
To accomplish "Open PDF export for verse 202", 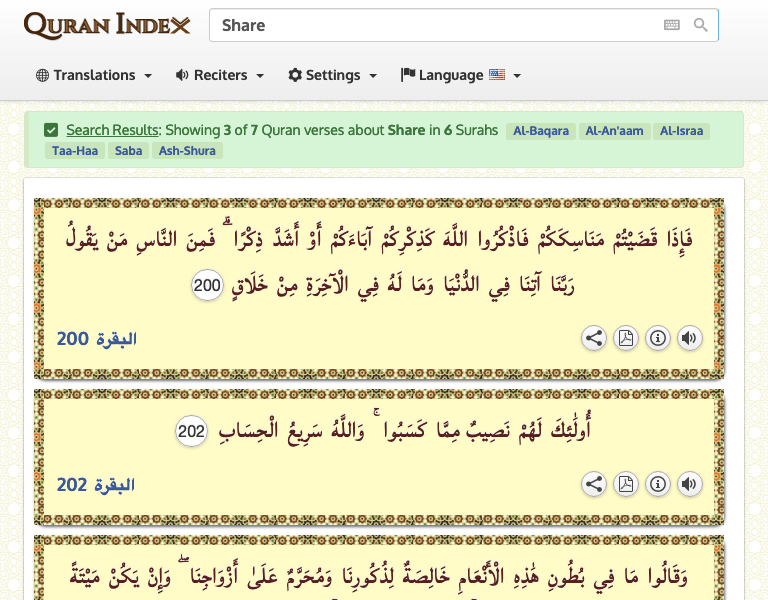I will 626,485.
